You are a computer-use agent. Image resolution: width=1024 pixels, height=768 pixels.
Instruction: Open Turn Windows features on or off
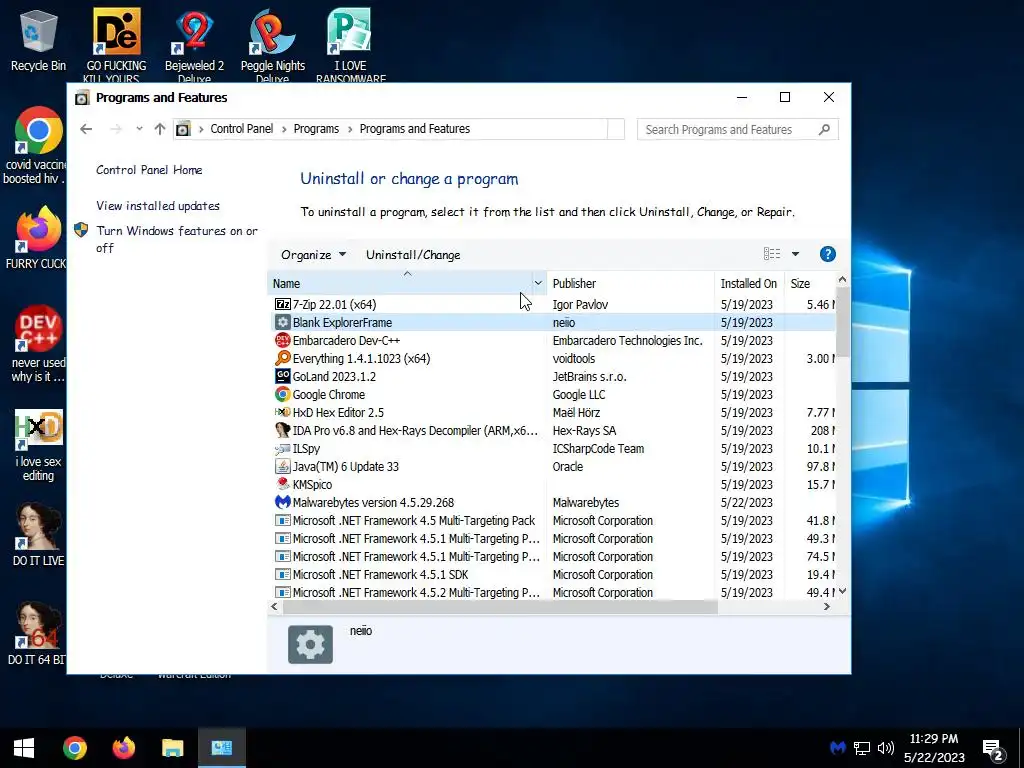(177, 239)
